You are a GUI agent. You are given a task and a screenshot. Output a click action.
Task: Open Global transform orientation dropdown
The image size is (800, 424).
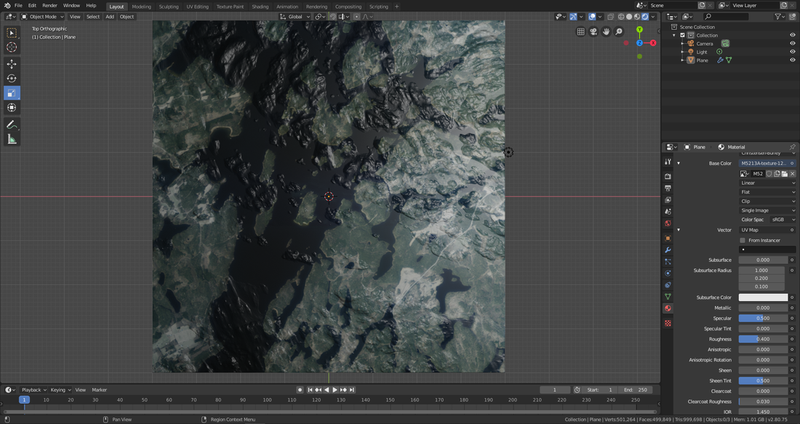(295, 17)
